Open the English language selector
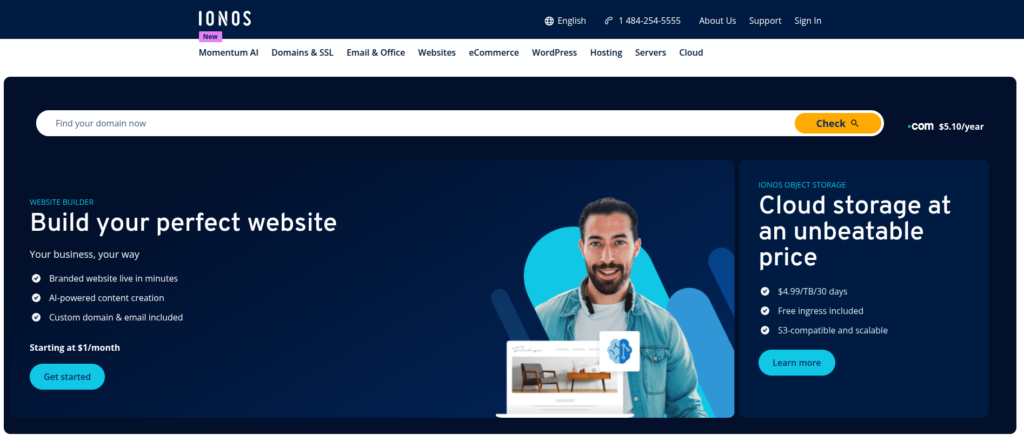 coord(565,21)
